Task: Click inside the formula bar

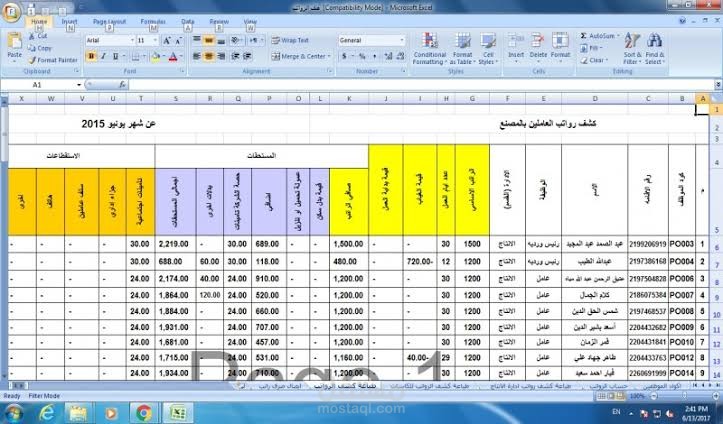Action: tap(421, 85)
